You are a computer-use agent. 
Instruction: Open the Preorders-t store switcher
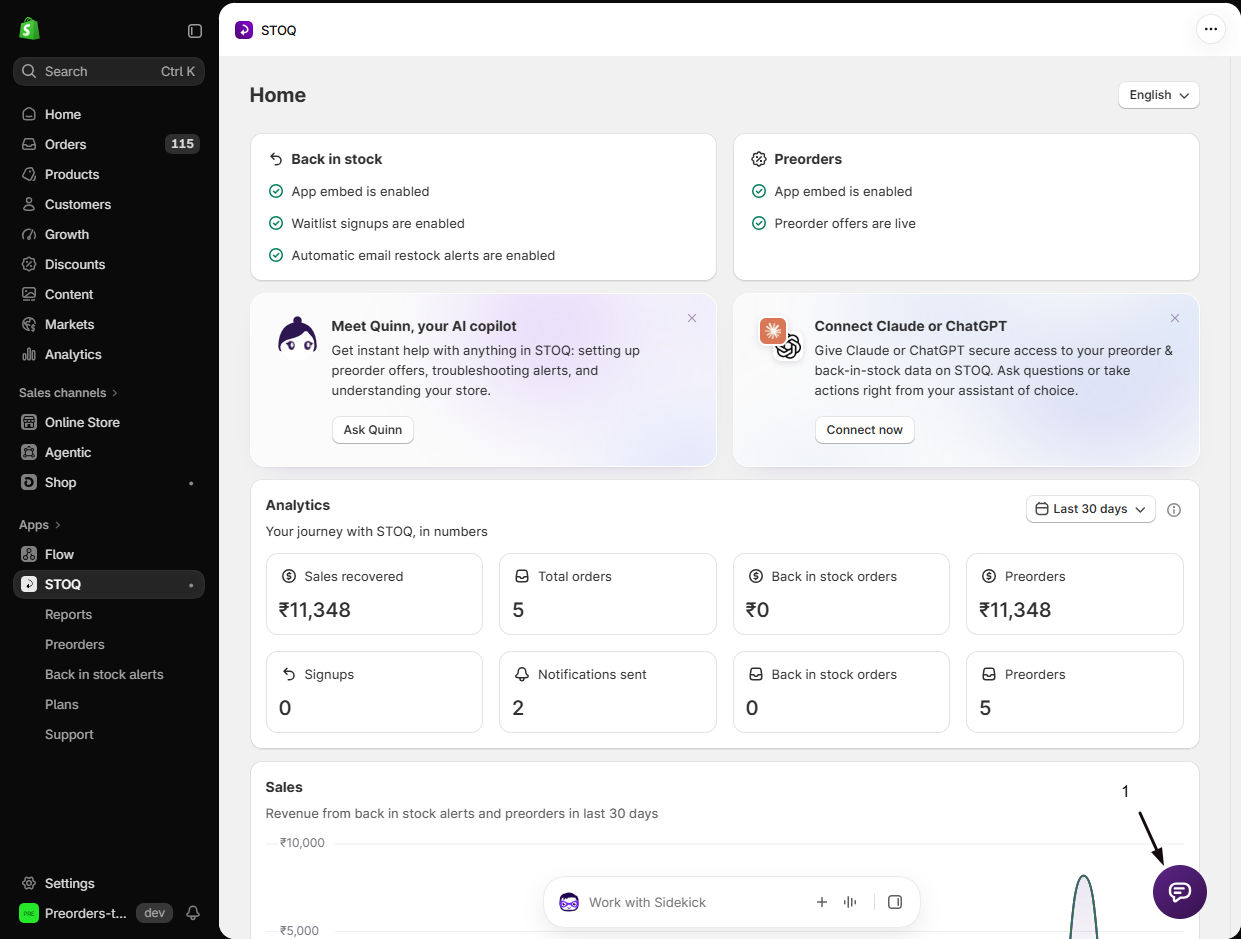pyautogui.click(x=73, y=913)
